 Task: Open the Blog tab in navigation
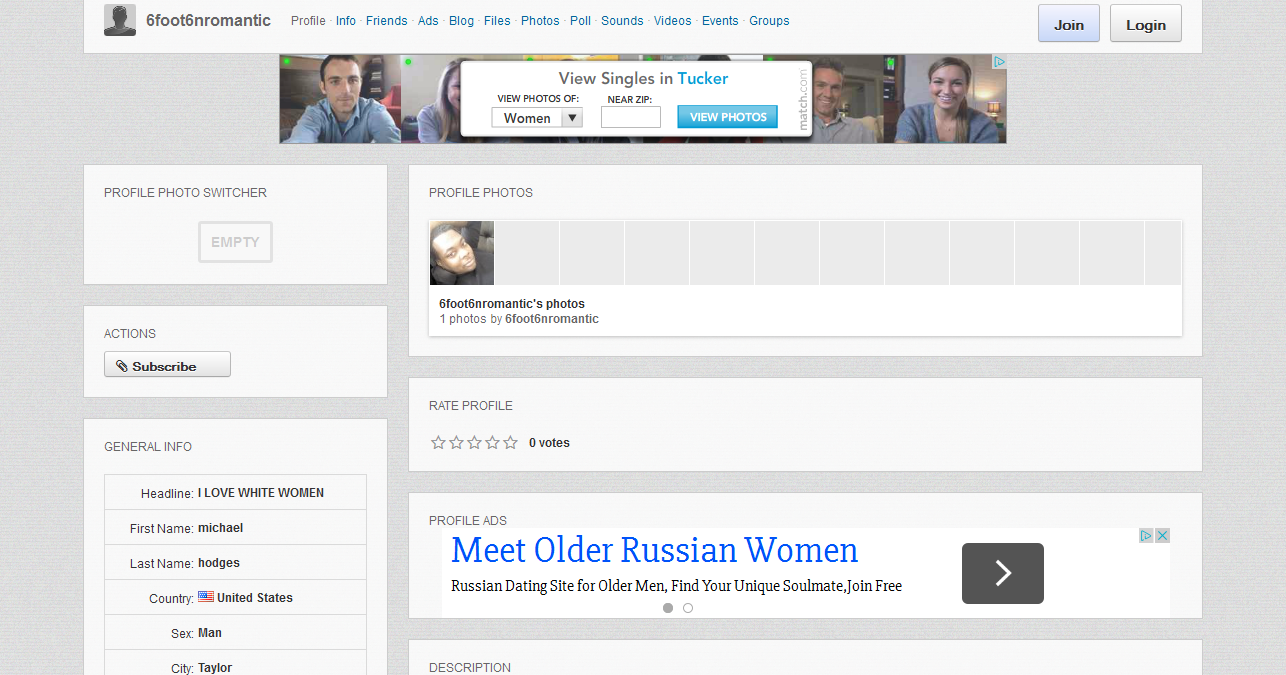coord(461,21)
